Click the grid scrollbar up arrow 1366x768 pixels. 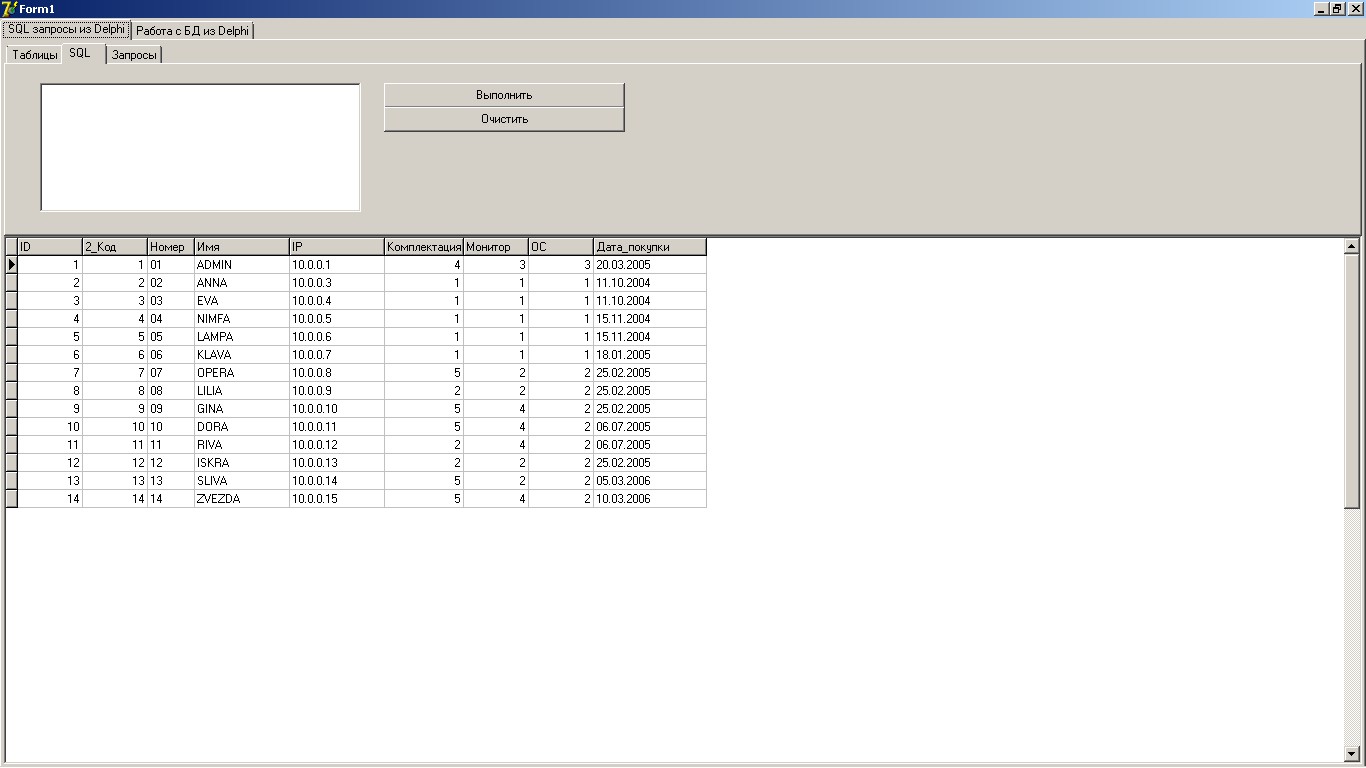point(1352,246)
